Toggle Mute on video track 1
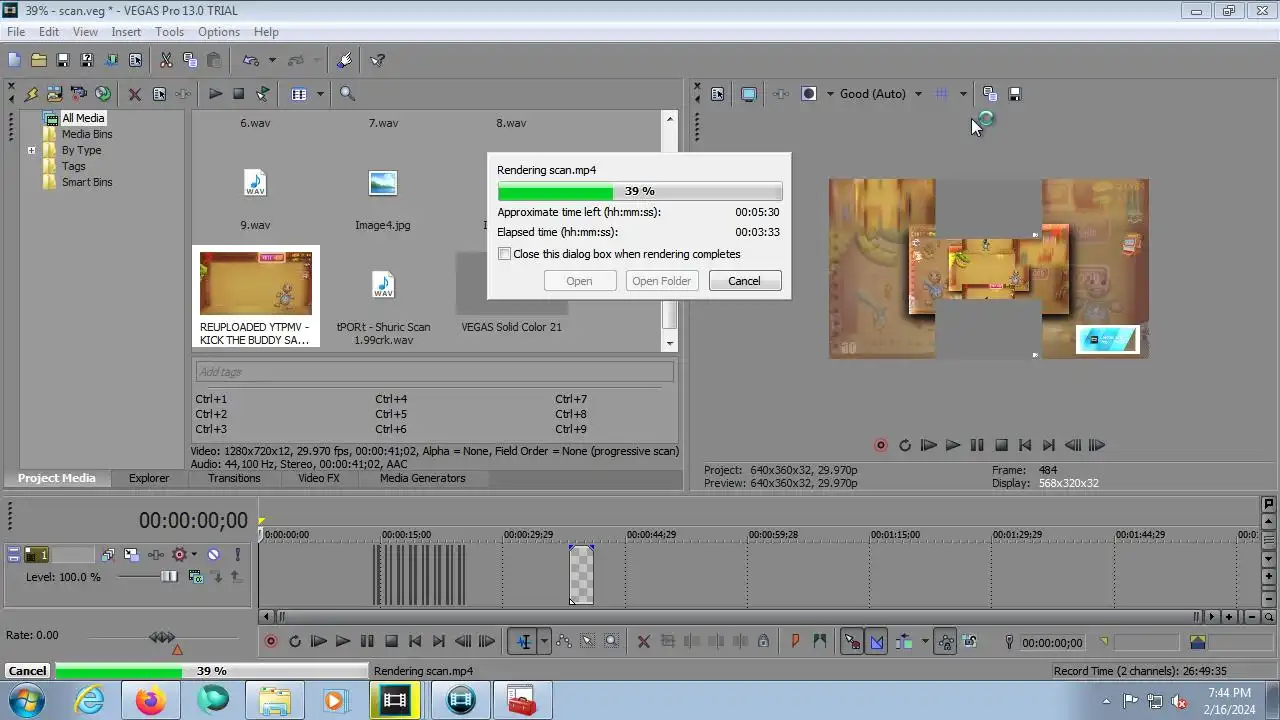 (x=213, y=555)
